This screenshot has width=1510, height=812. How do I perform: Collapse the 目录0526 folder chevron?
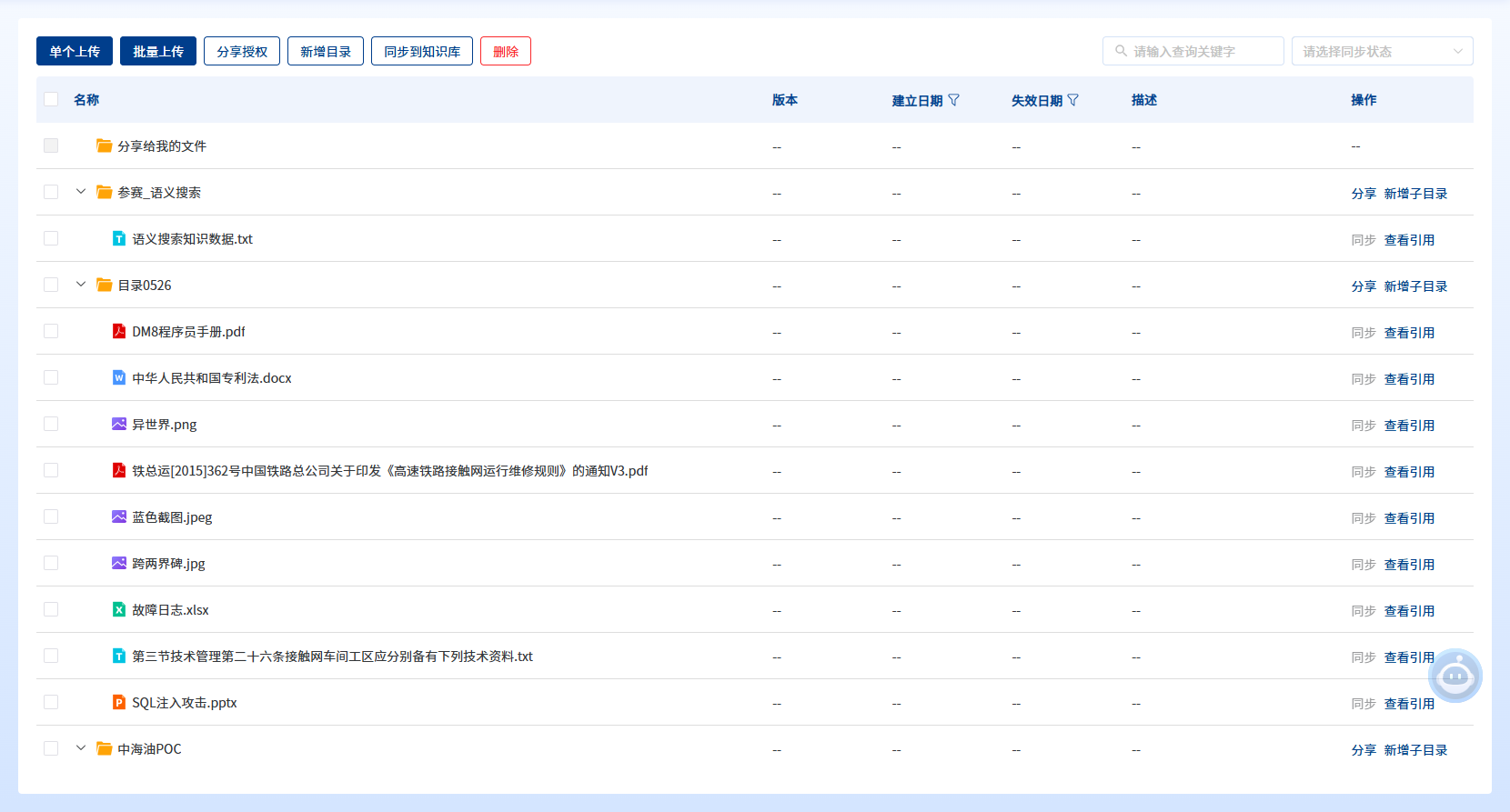[x=81, y=285]
